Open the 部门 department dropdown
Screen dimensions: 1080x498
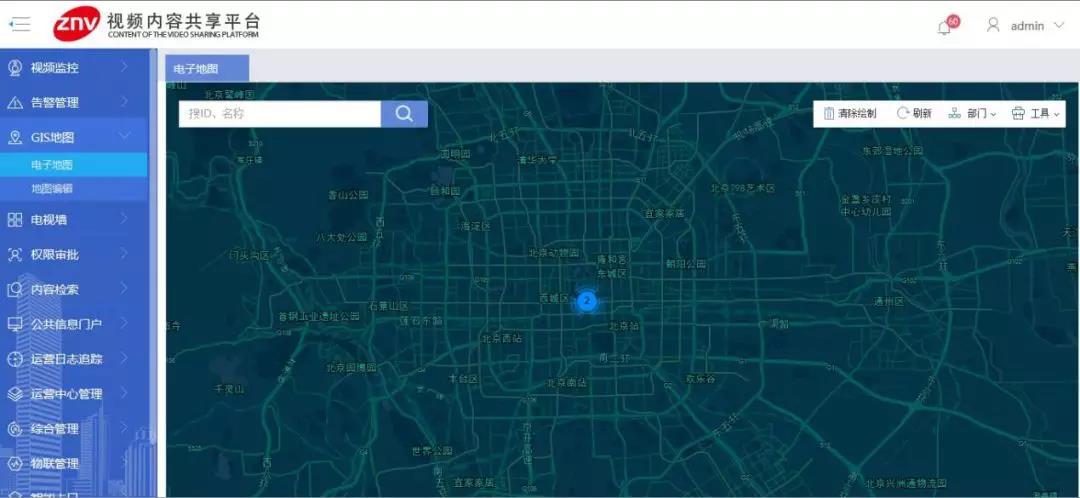[x=972, y=114]
